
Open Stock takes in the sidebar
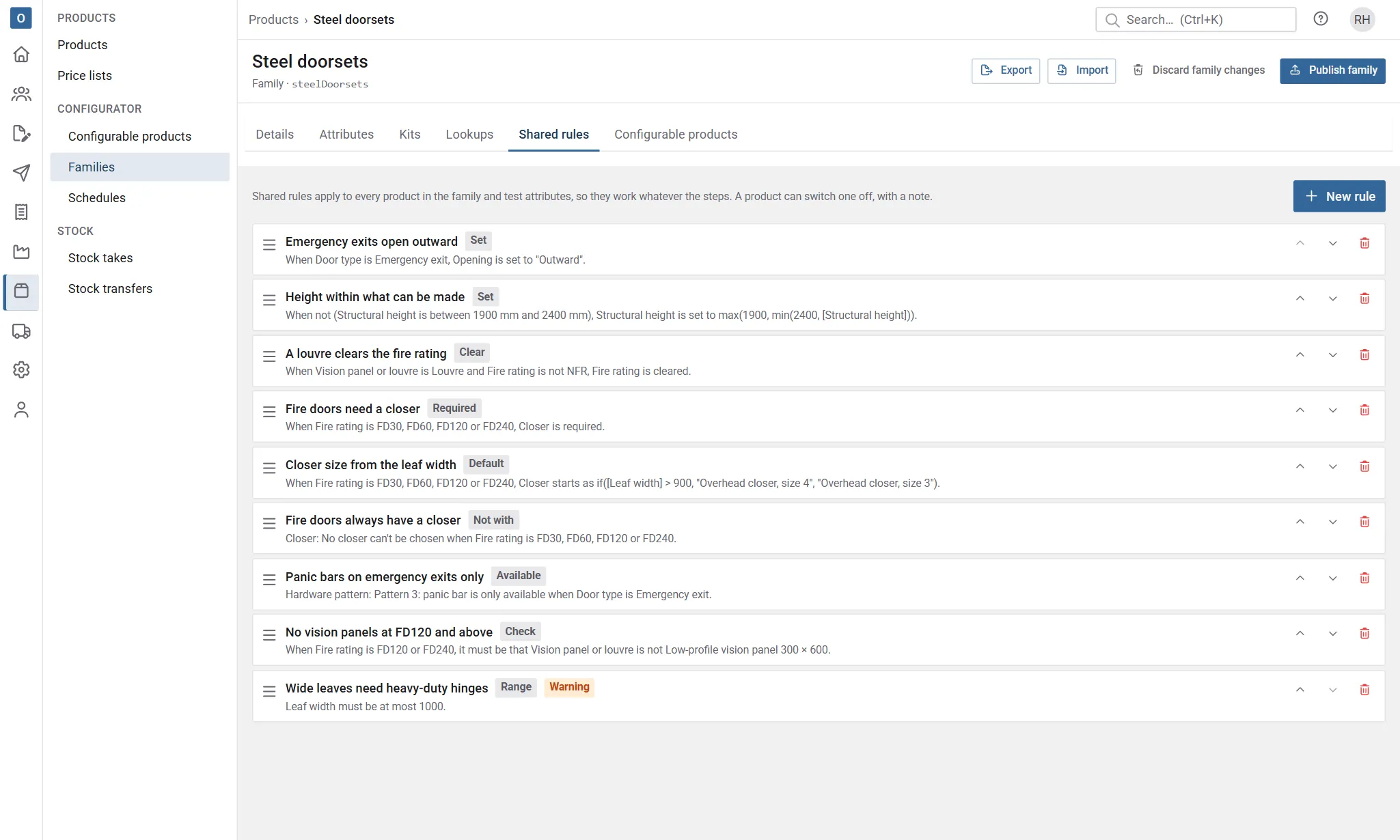pyautogui.click(x=100, y=257)
